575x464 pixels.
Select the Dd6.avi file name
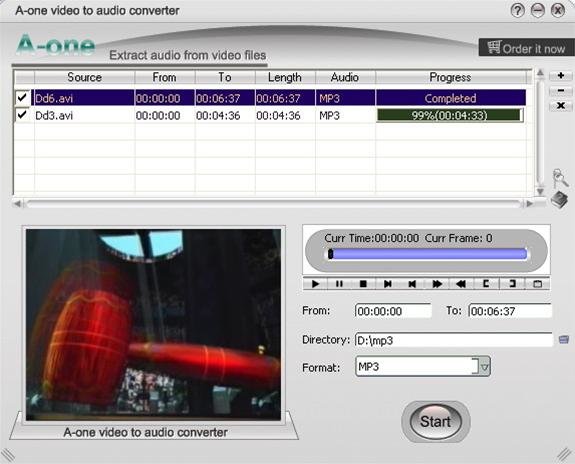(x=54, y=98)
